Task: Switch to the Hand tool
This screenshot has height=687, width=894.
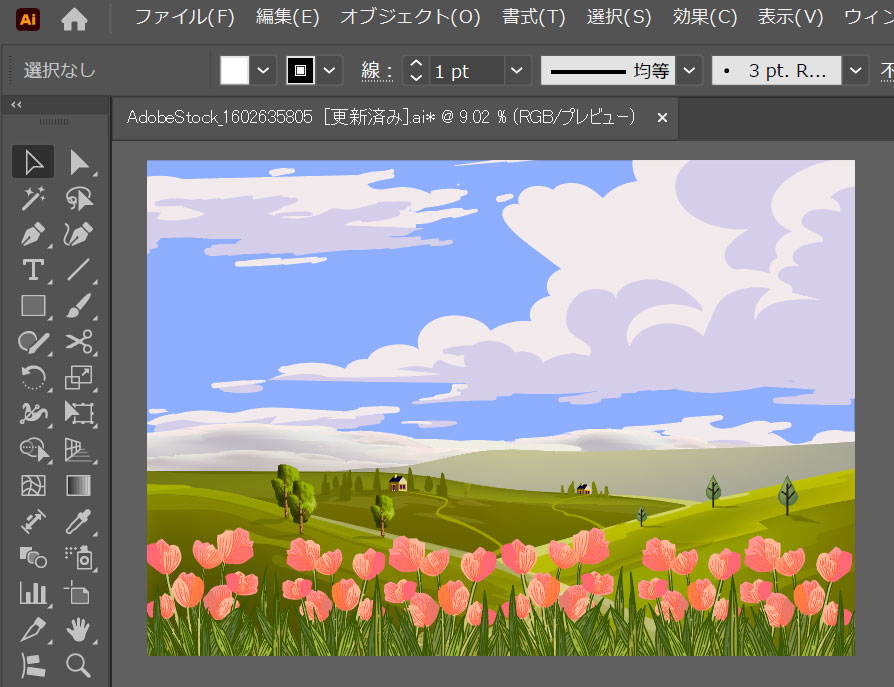Action: 78,629
